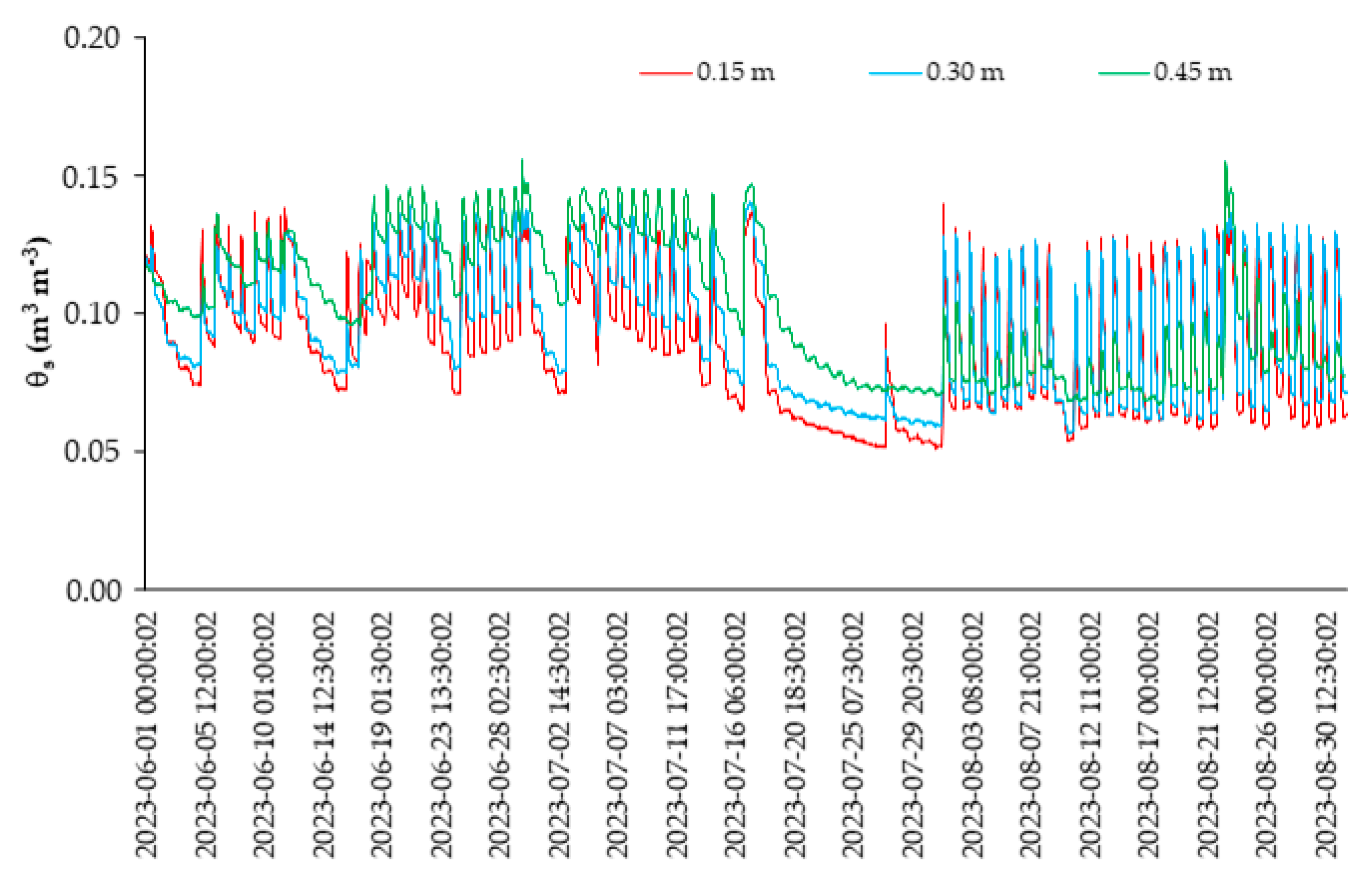Click date label 2023-08-26 00:00:02
The width and height of the screenshot is (1372, 875).
(1267, 735)
